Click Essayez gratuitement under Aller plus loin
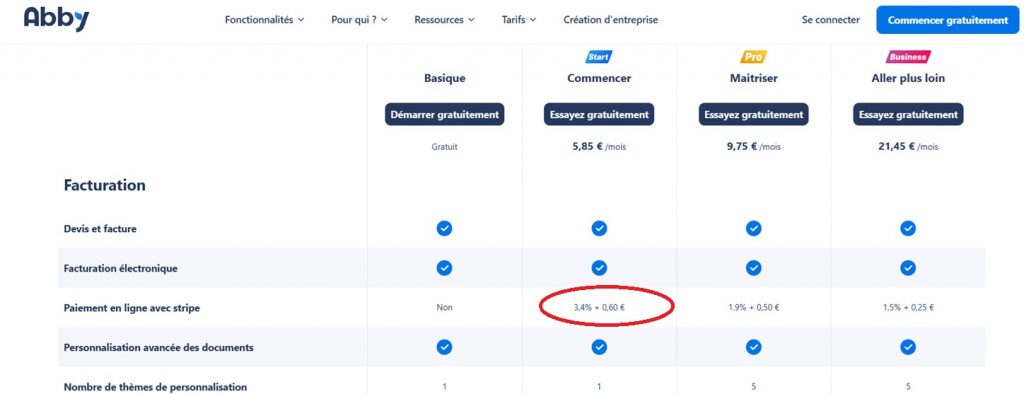This screenshot has width=1024, height=394. [x=908, y=114]
